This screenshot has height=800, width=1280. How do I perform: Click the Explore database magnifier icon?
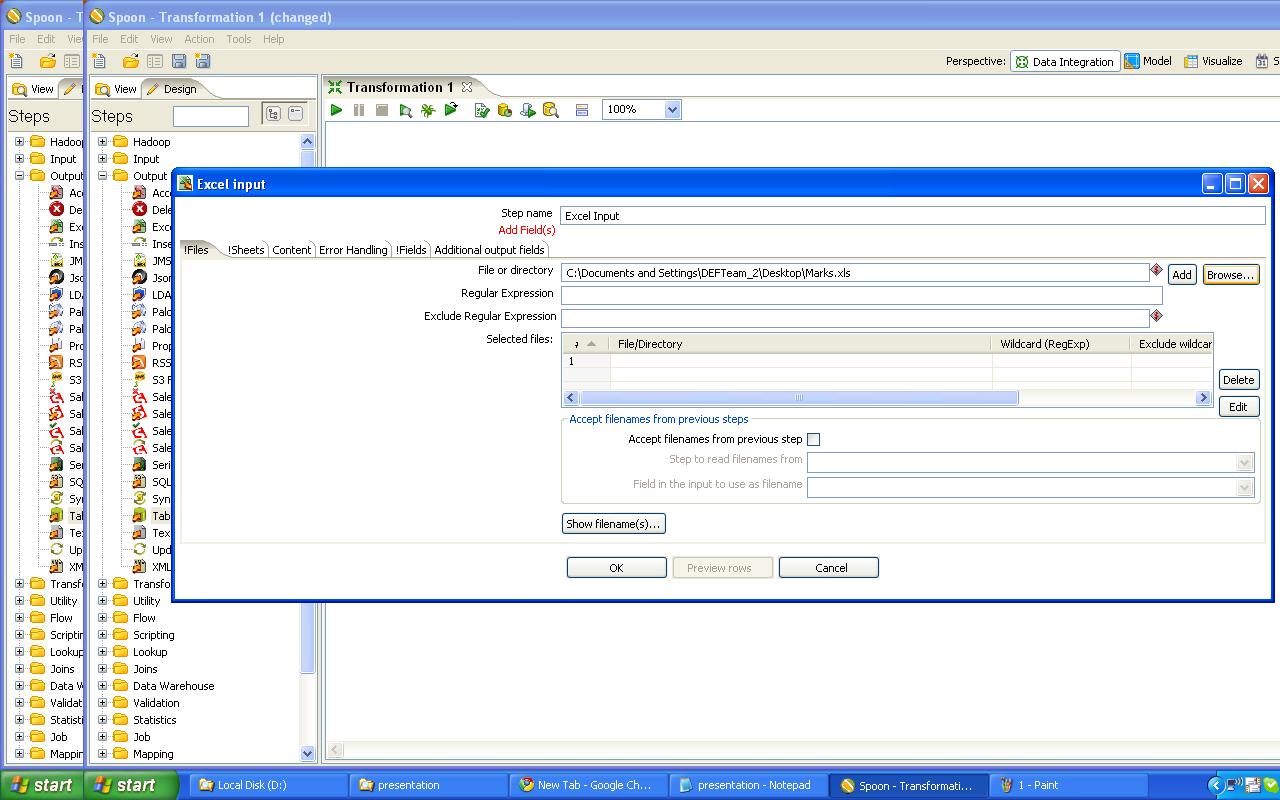(x=549, y=110)
